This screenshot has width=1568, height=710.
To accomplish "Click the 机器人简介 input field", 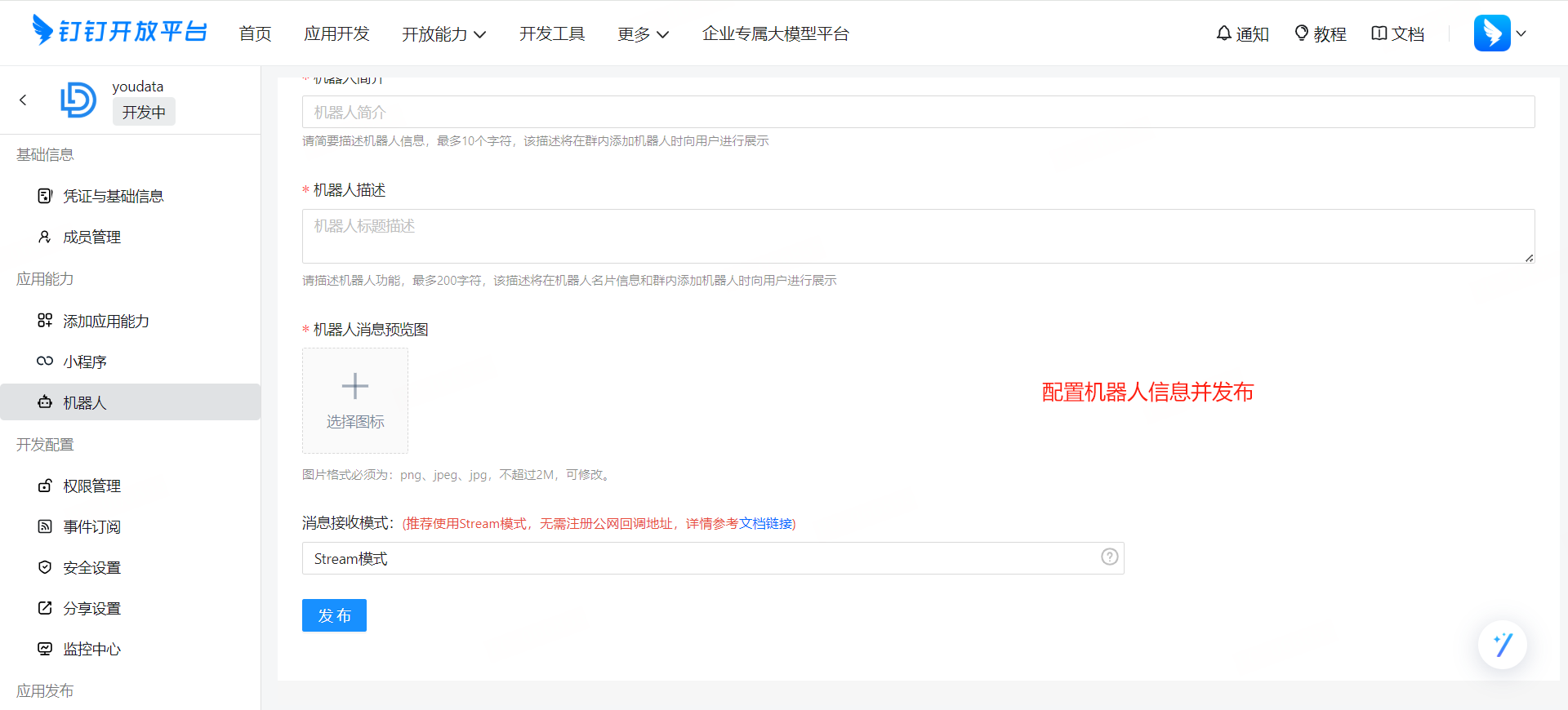I will click(918, 112).
